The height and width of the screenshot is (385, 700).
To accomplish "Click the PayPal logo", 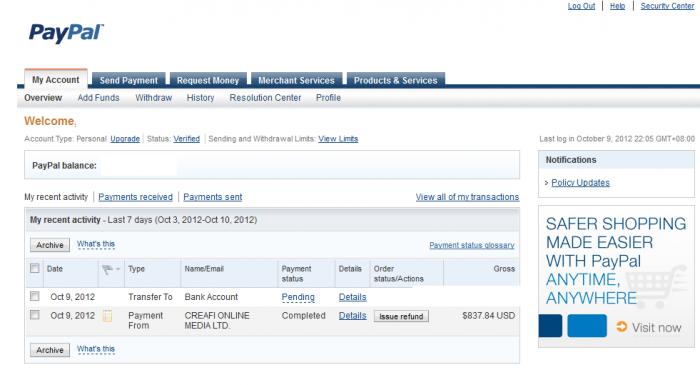I will pyautogui.click(x=66, y=33).
